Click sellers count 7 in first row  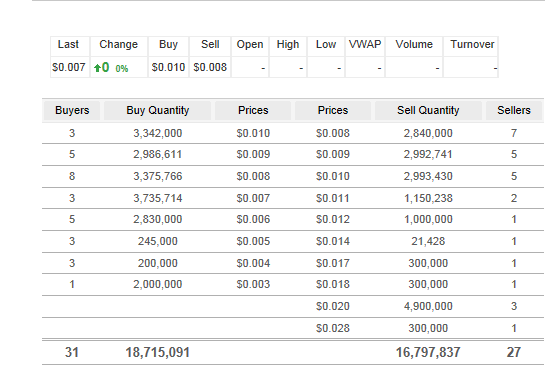514,133
